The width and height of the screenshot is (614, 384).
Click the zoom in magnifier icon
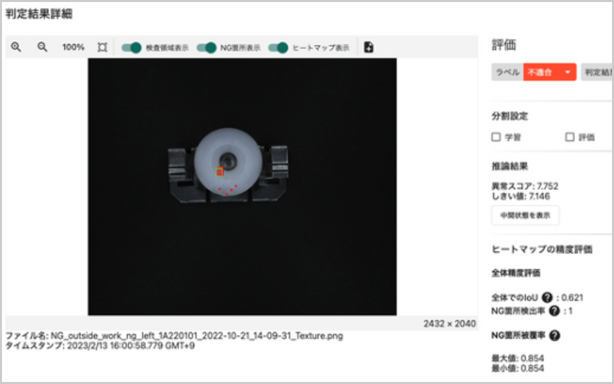pyautogui.click(x=16, y=47)
